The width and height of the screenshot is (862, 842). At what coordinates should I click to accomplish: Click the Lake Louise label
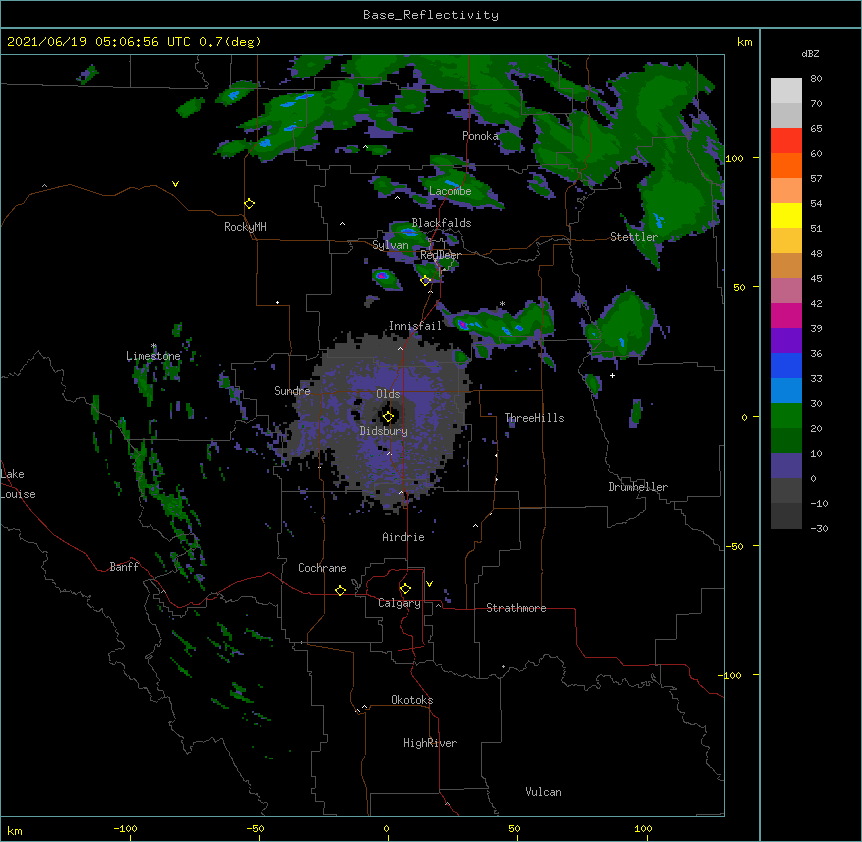[x=18, y=484]
